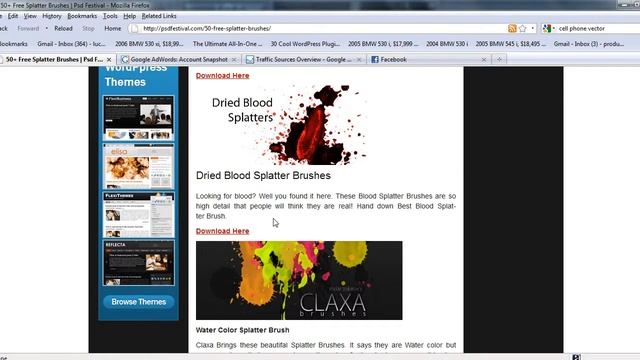Image resolution: width=640 pixels, height=360 pixels.
Task: Open a new tab with the plus button
Action: pos(499,60)
